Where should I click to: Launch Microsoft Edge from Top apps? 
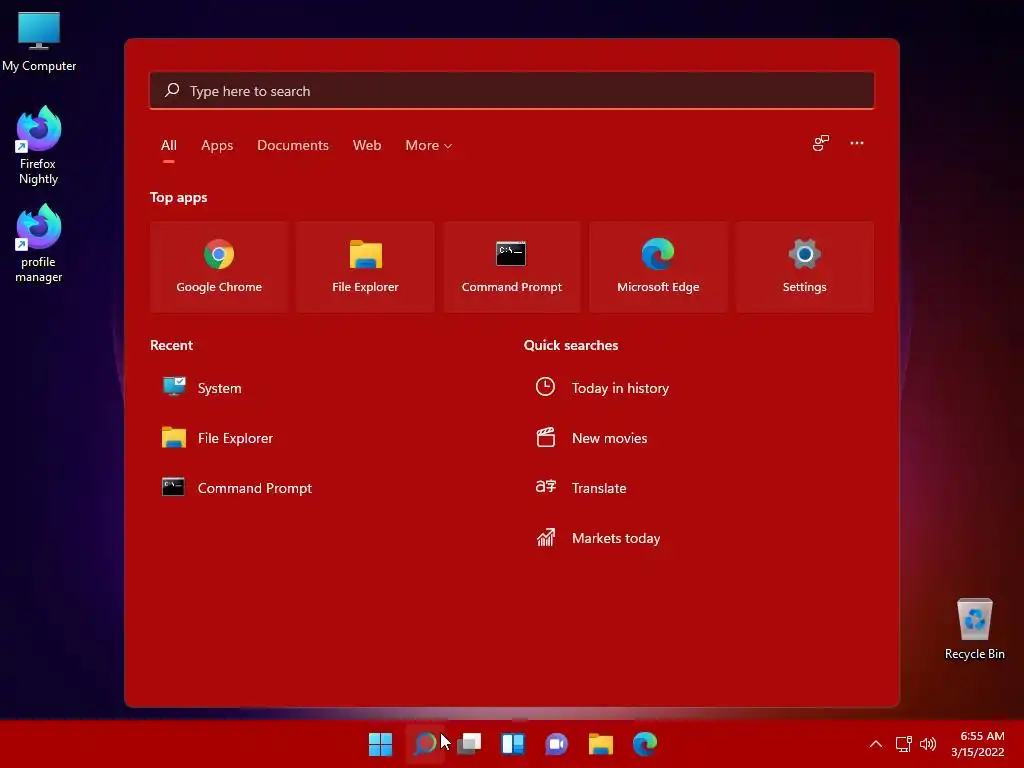[658, 266]
